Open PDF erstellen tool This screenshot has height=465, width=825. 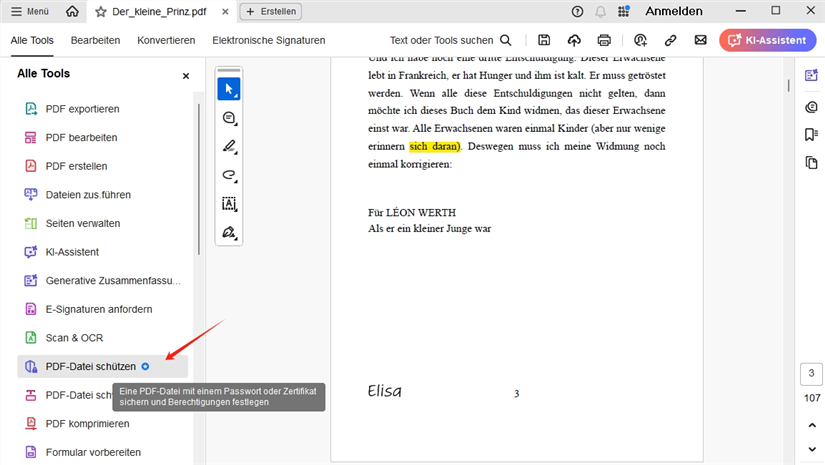pyautogui.click(x=103, y=166)
